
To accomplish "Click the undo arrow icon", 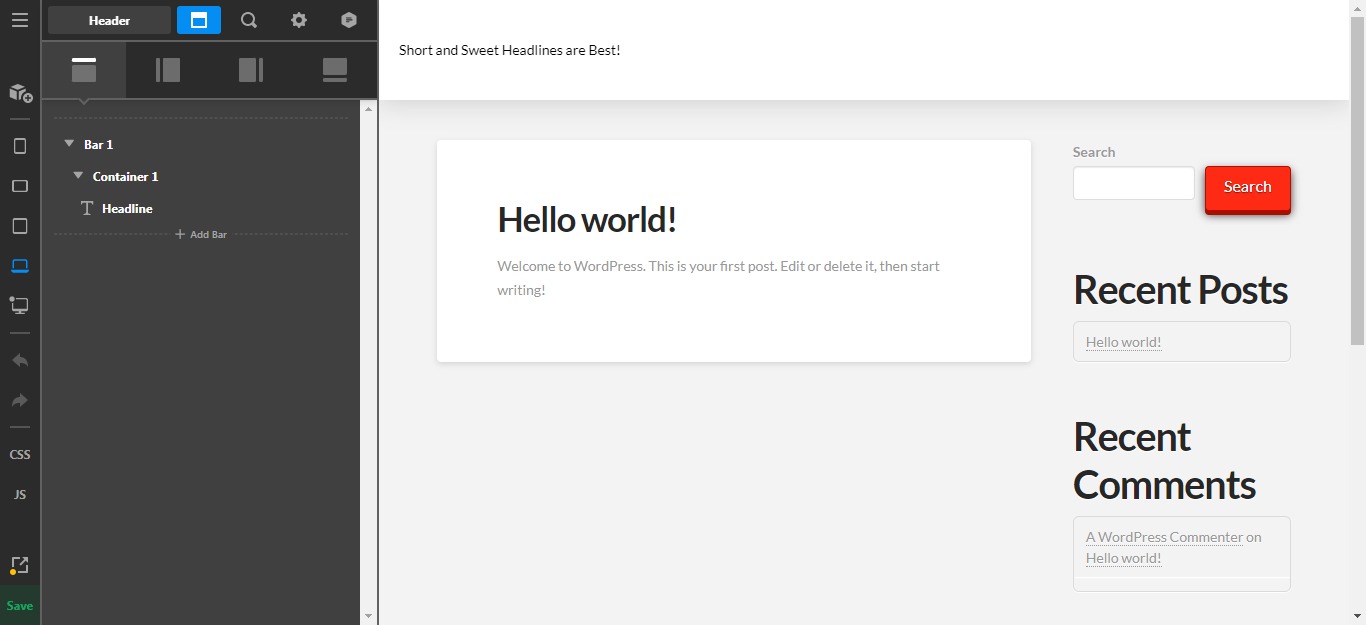I will [x=20, y=360].
